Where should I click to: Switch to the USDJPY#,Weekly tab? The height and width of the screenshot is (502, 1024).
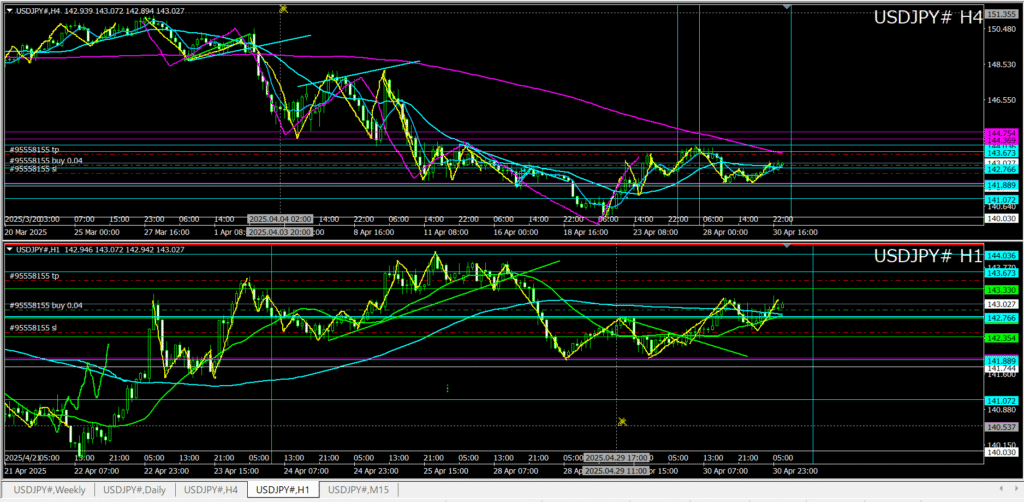(x=49, y=490)
